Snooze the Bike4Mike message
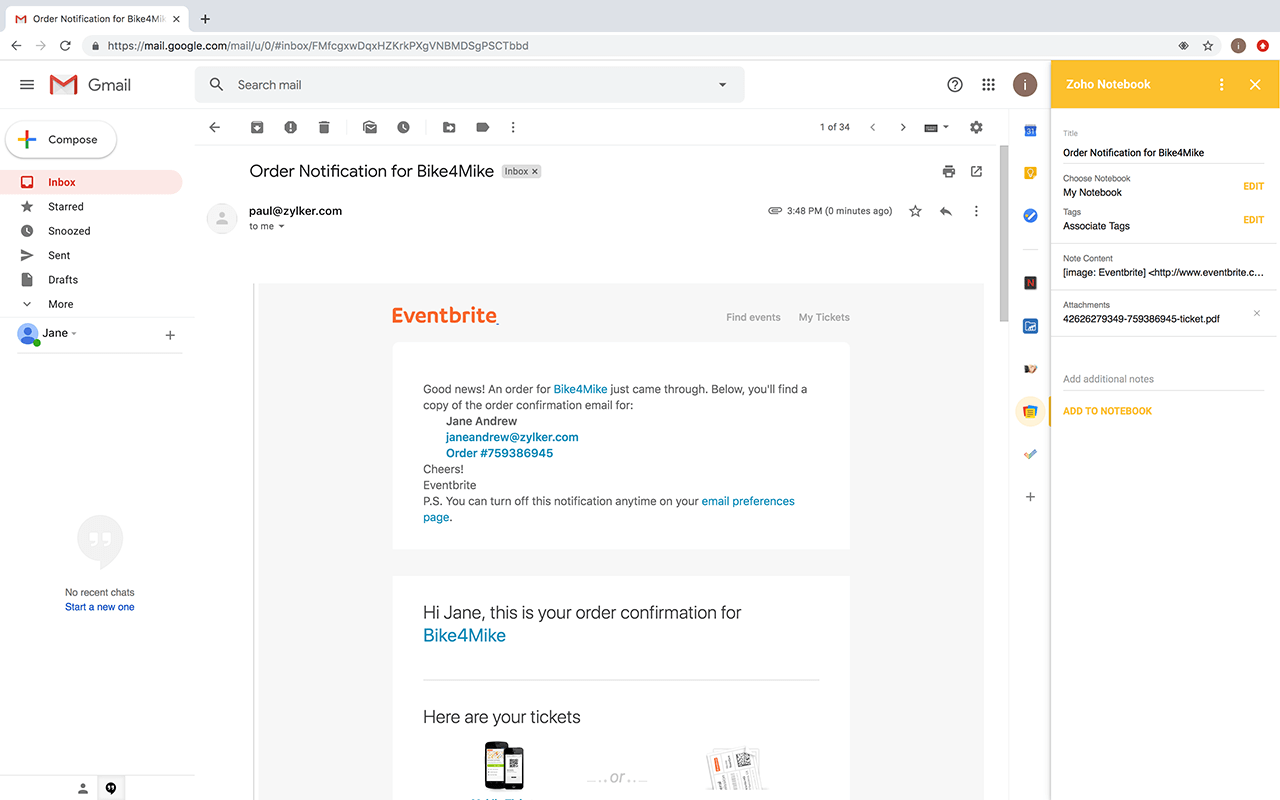The height and width of the screenshot is (800, 1280). coord(402,127)
